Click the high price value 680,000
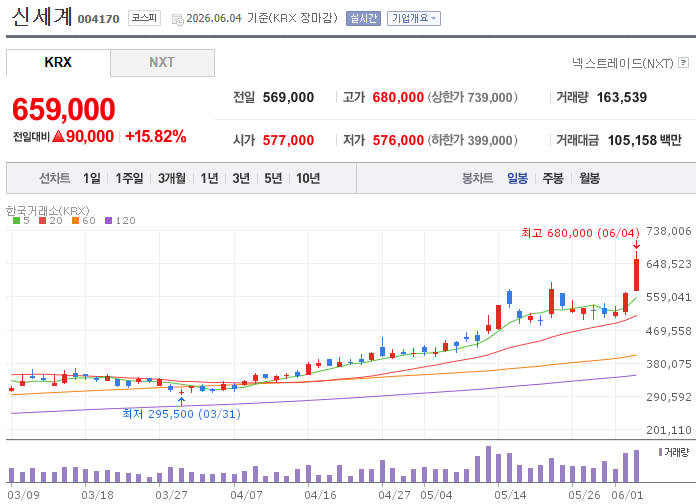 tap(398, 97)
